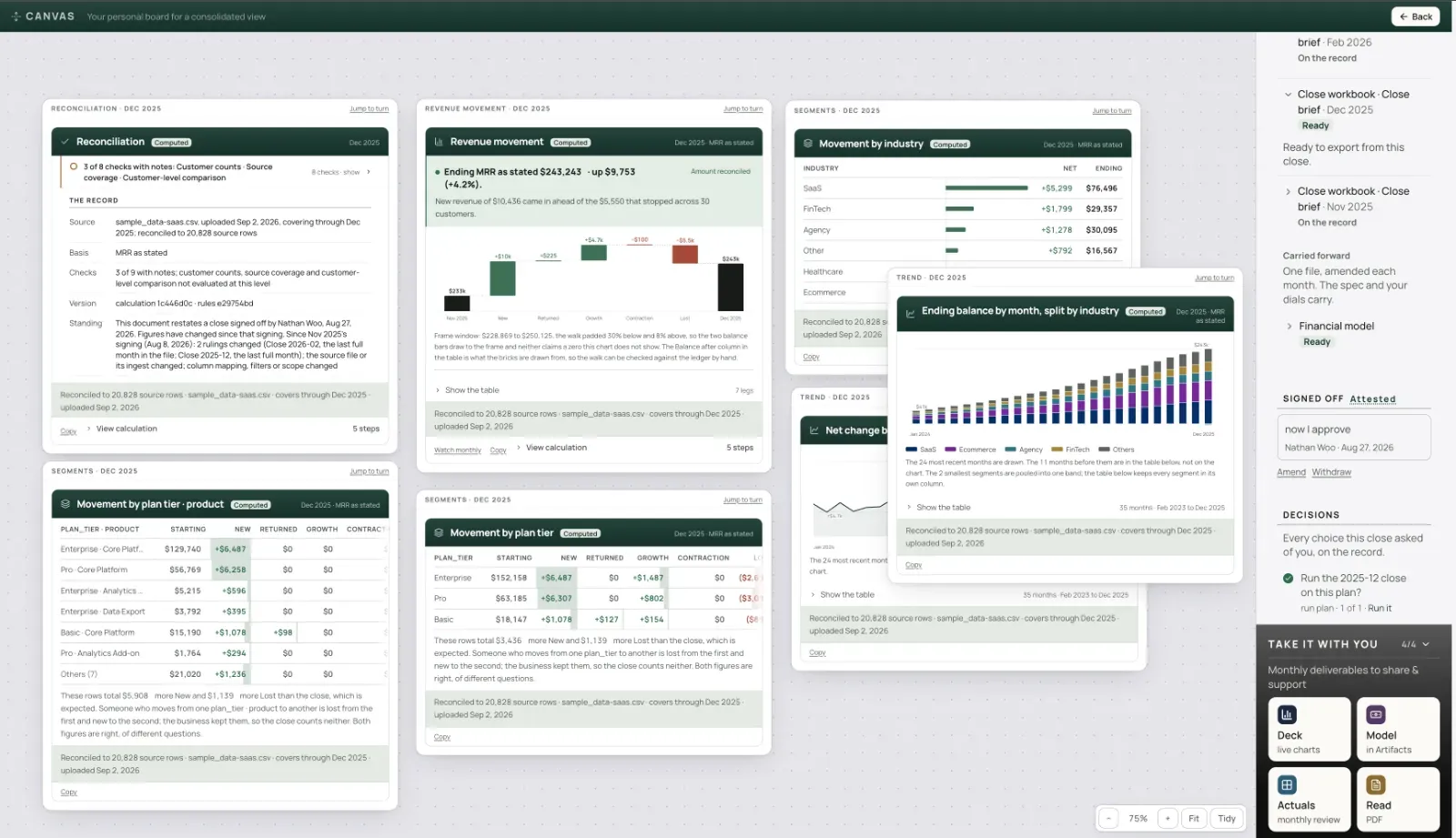The image size is (1456, 838).
Task: Show the 8 checks in Reconciliation card
Action: [341, 172]
